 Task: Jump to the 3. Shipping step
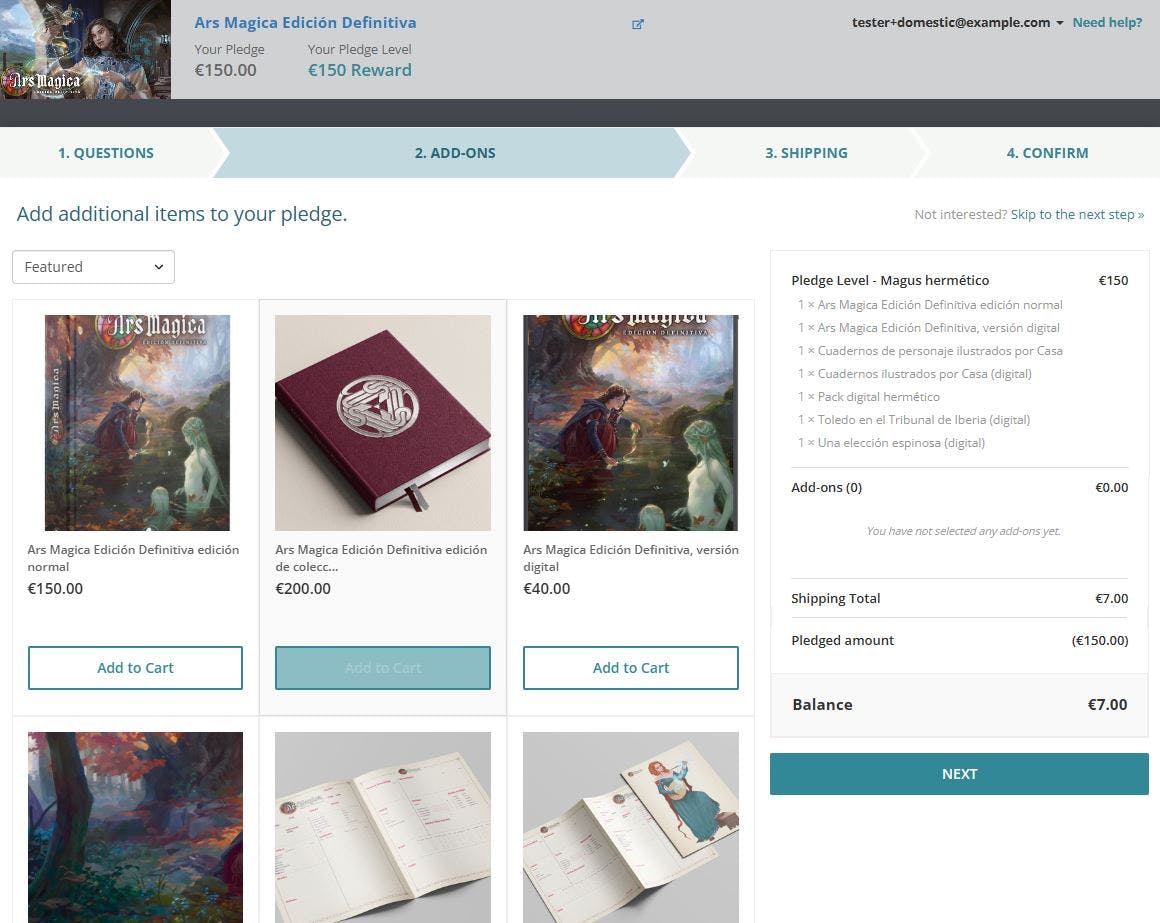806,153
